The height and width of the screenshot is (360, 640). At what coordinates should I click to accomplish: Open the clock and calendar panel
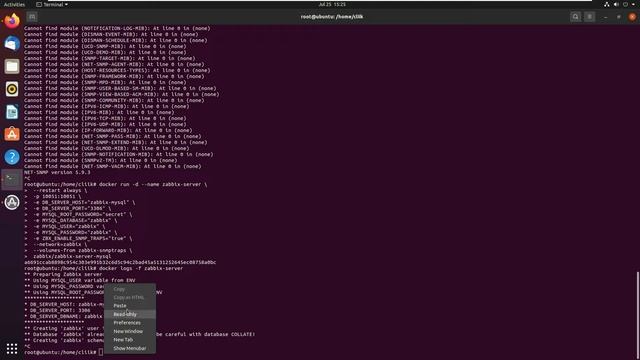pos(332,4)
